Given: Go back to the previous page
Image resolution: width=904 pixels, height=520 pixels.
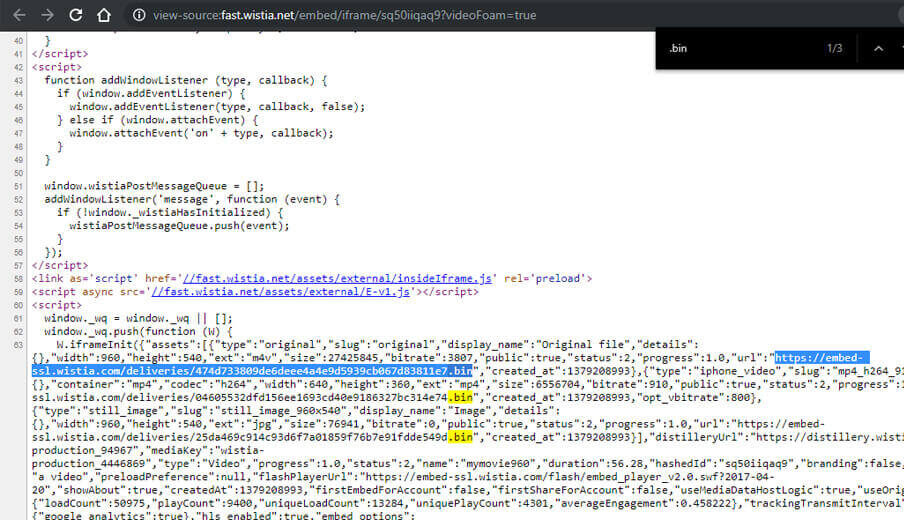Looking at the screenshot, I should click(x=19, y=15).
